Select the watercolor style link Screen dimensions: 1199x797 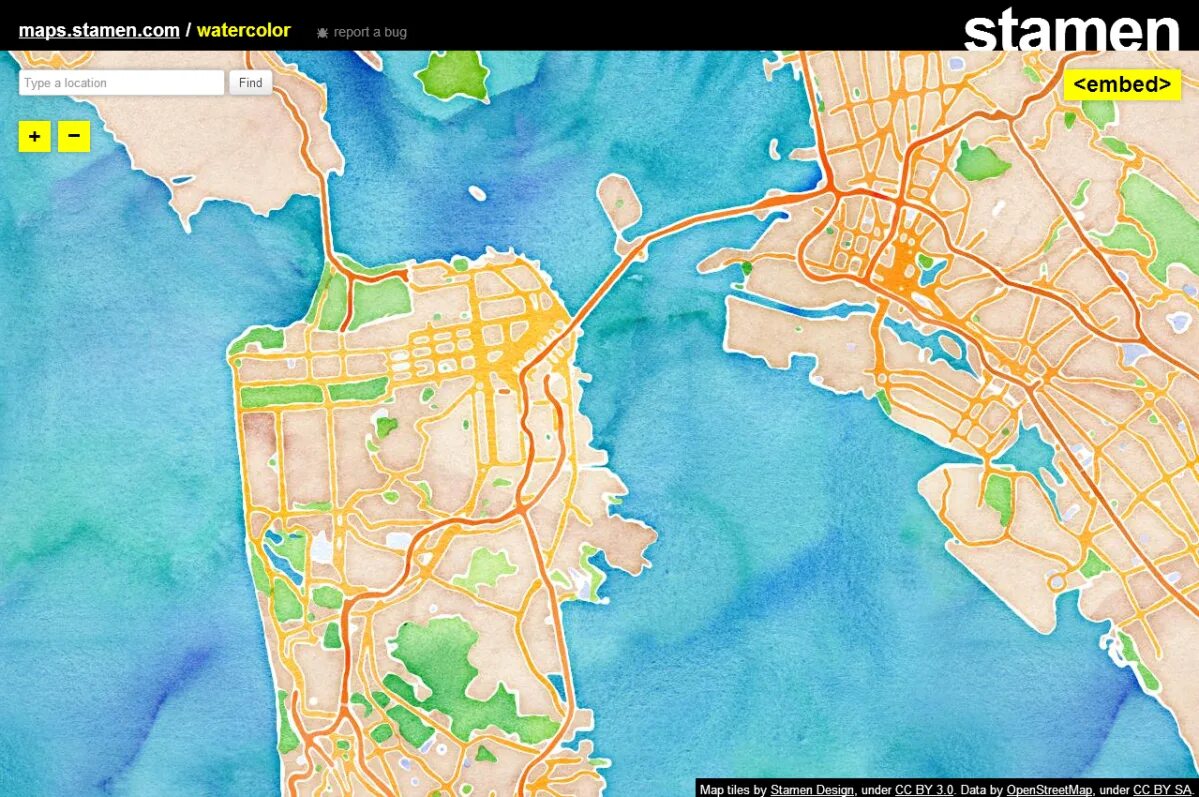pyautogui.click(x=244, y=31)
